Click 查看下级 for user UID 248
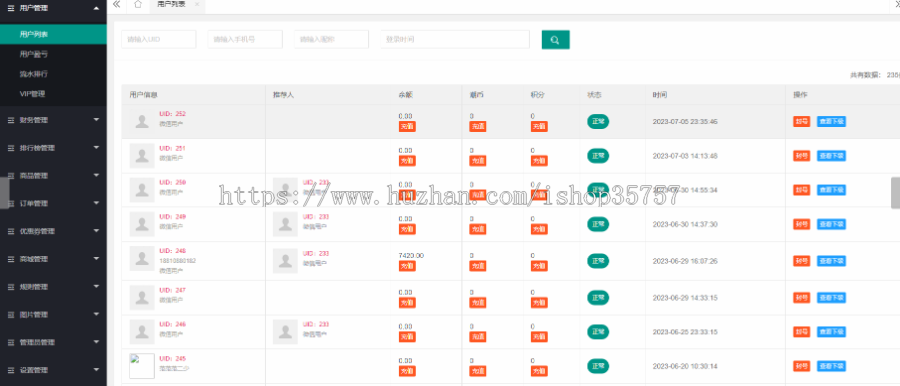Screen dimensions: 900x386 pyautogui.click(x=831, y=261)
